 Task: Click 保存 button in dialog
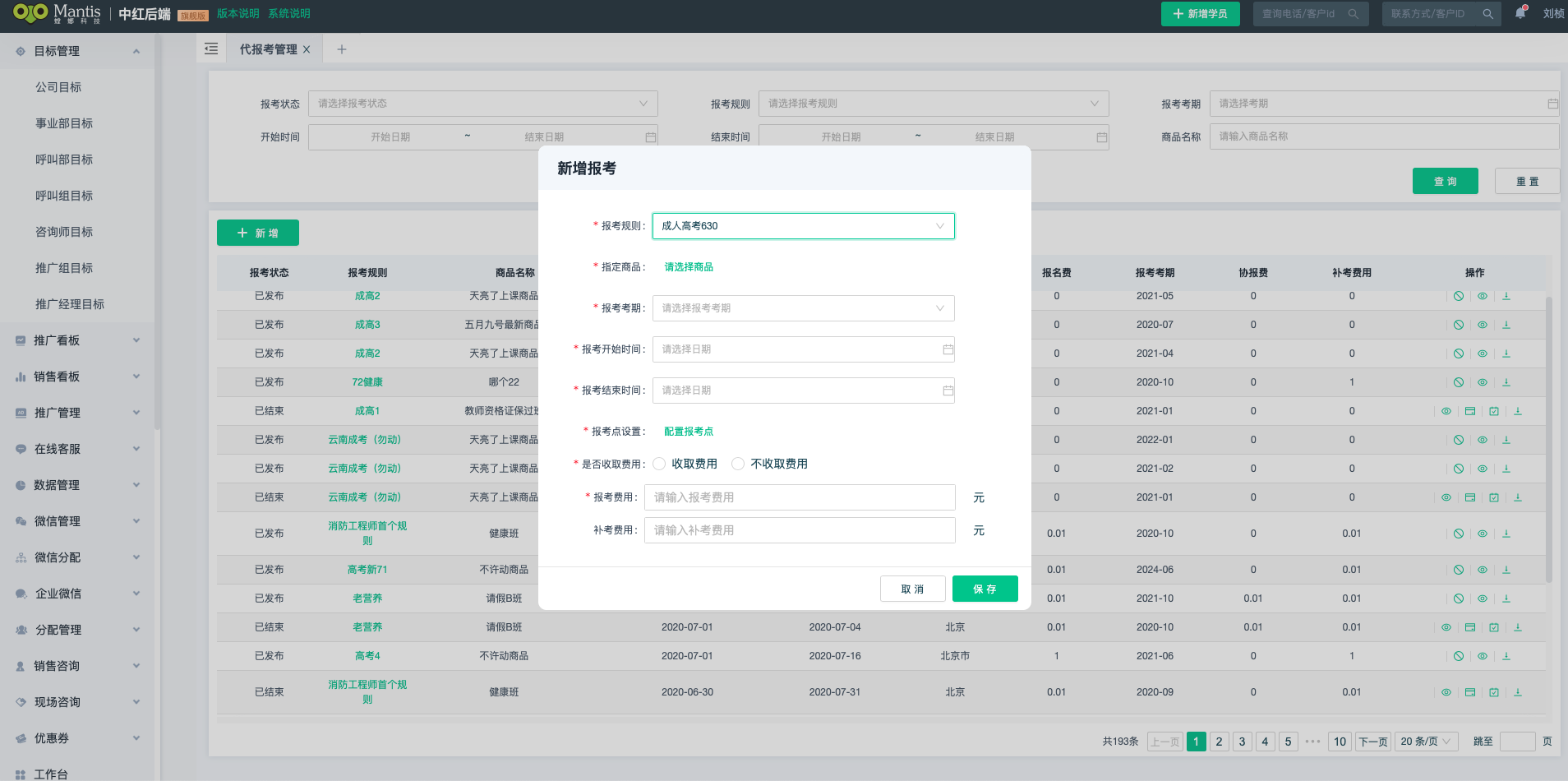click(985, 589)
